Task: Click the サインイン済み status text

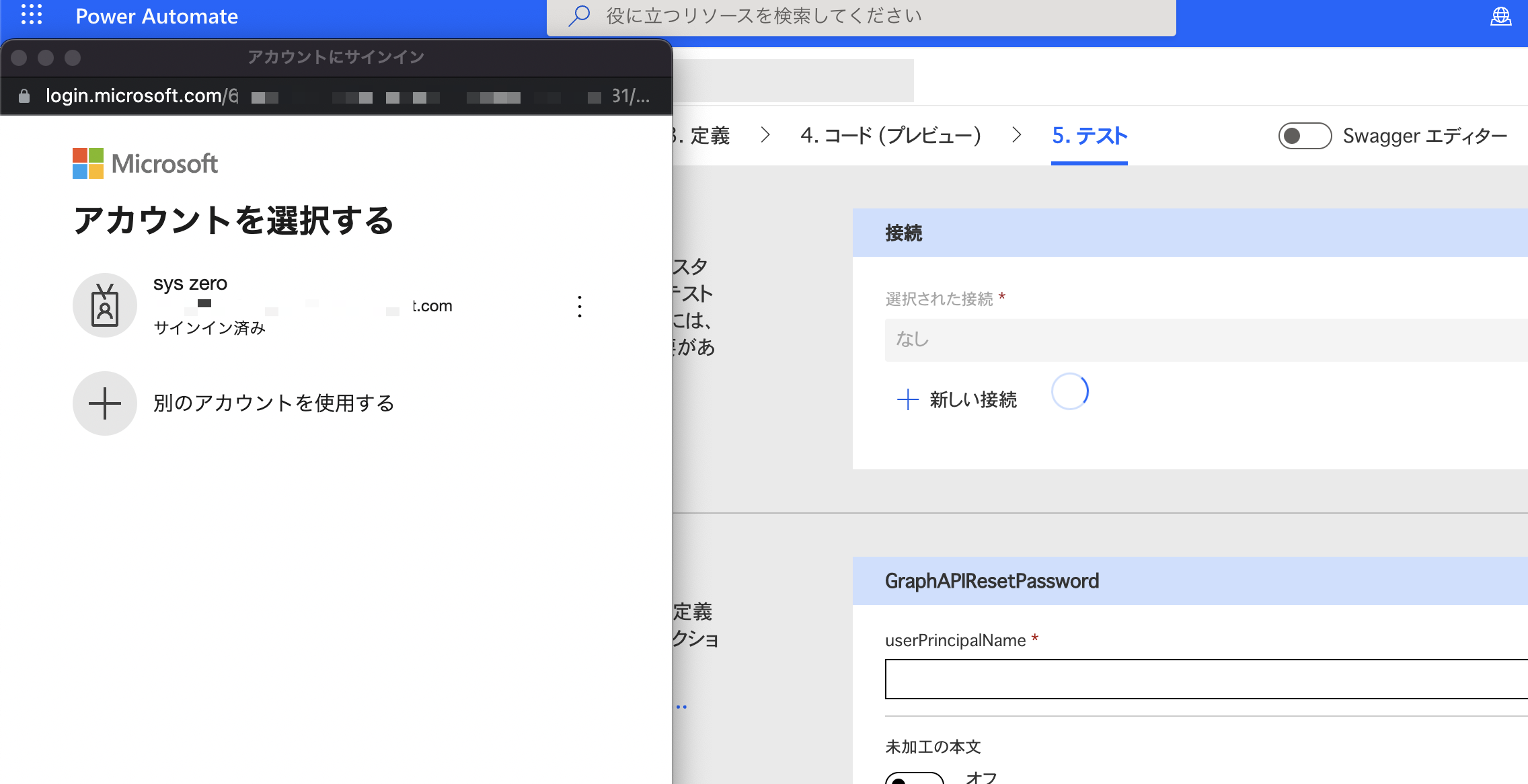Action: [210, 328]
